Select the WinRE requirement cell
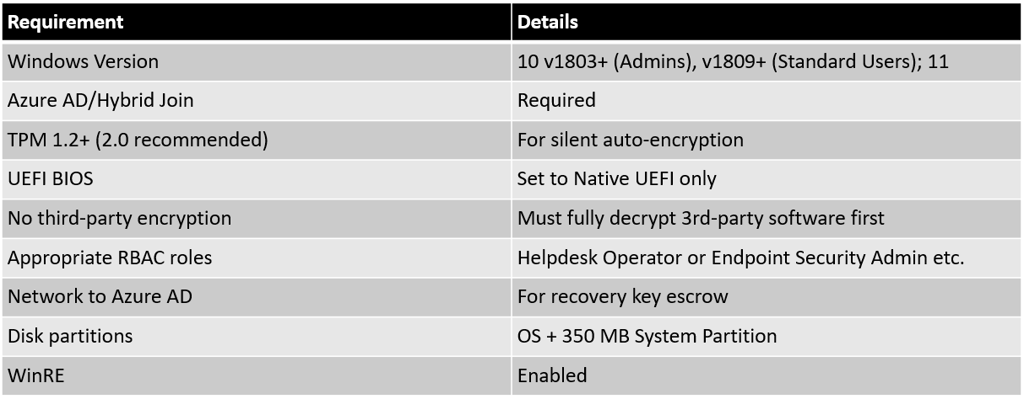1024x398 pixels. [257, 375]
